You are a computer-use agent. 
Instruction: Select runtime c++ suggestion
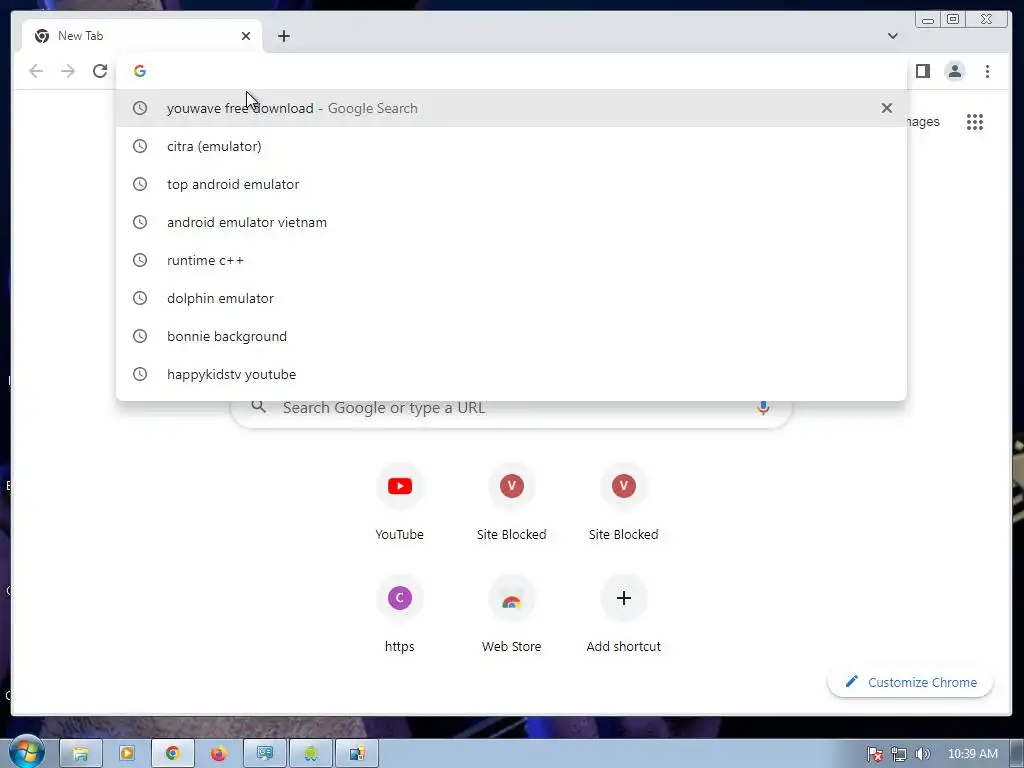click(511, 260)
